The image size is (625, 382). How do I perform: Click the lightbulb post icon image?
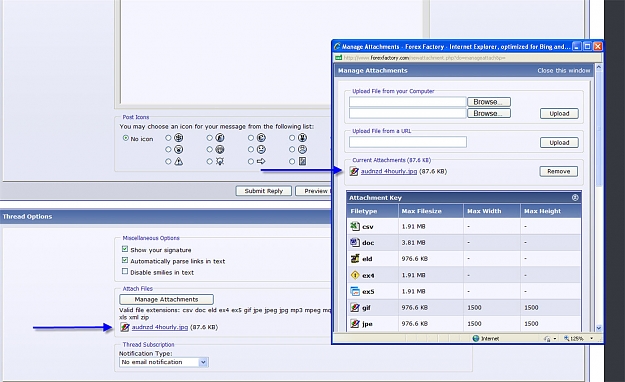tap(220, 161)
